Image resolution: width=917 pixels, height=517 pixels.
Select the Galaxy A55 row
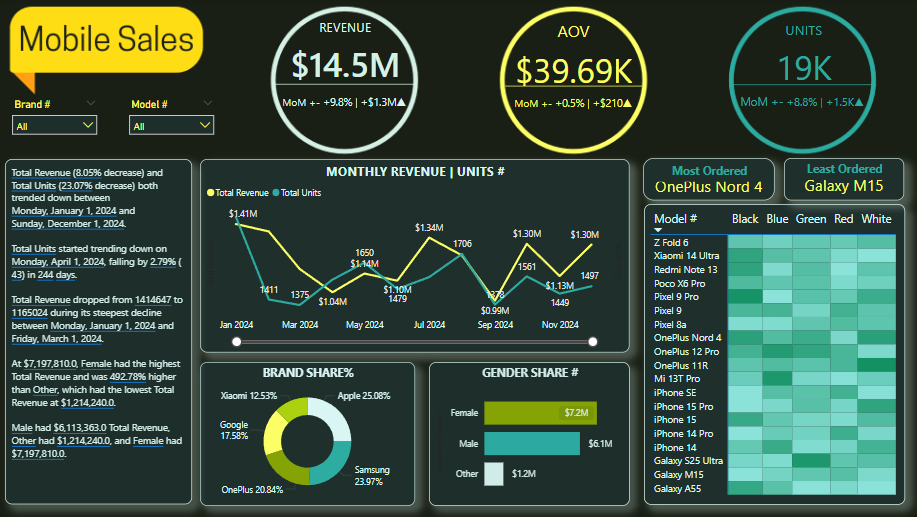coord(774,488)
